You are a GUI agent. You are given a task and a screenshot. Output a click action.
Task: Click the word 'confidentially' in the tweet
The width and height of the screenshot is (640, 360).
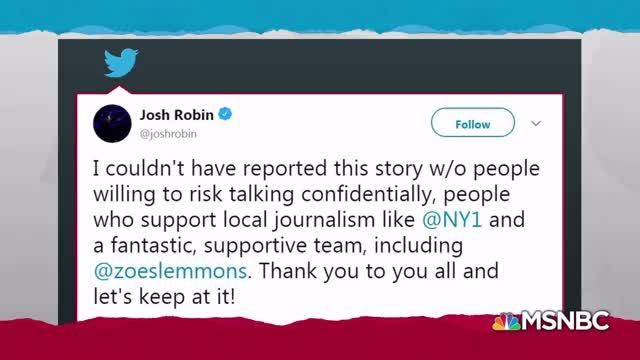point(366,195)
